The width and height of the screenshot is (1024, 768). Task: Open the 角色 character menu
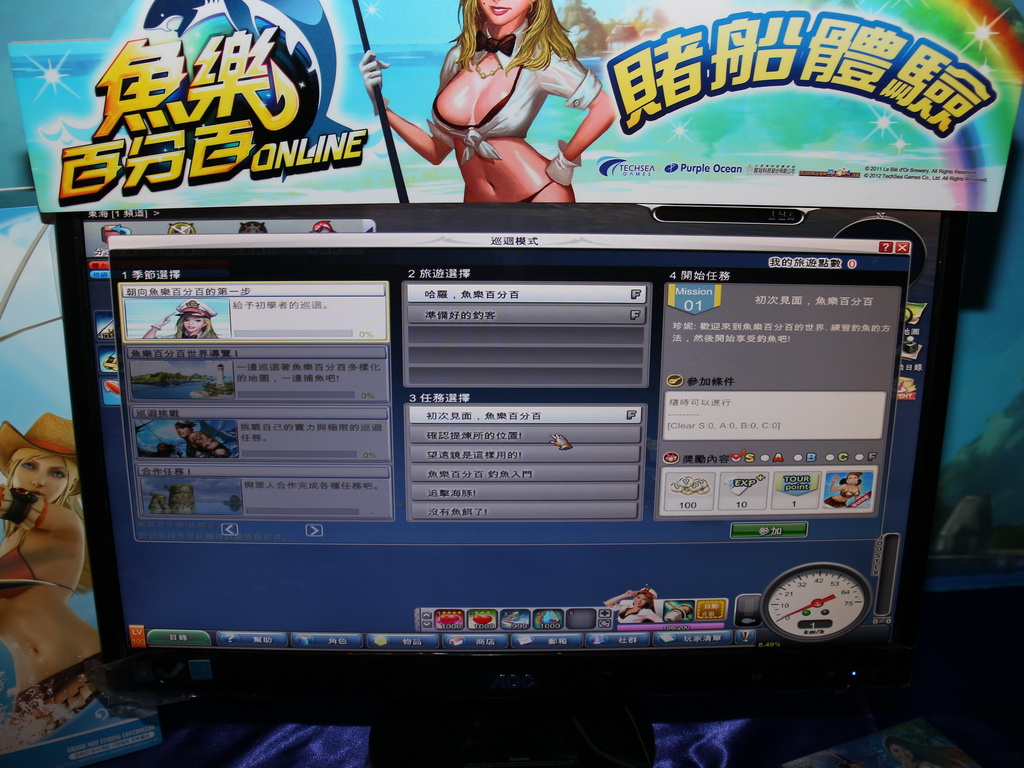coord(327,640)
